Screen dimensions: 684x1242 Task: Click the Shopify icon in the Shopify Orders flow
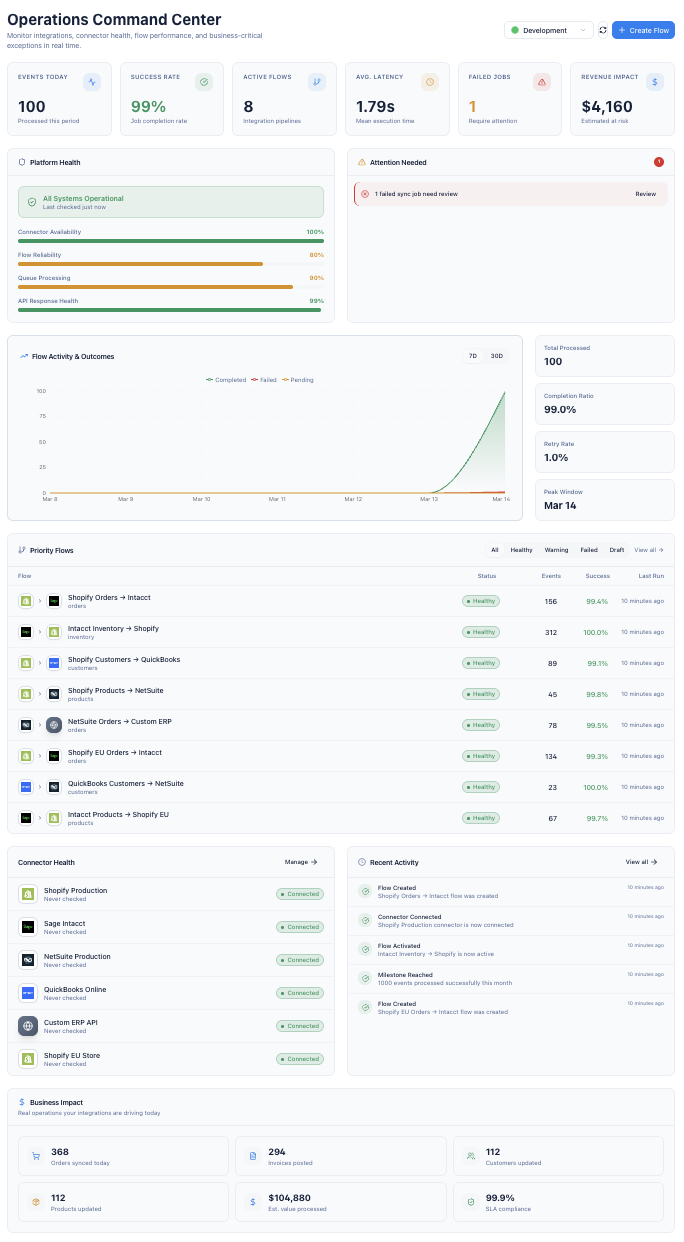27,600
